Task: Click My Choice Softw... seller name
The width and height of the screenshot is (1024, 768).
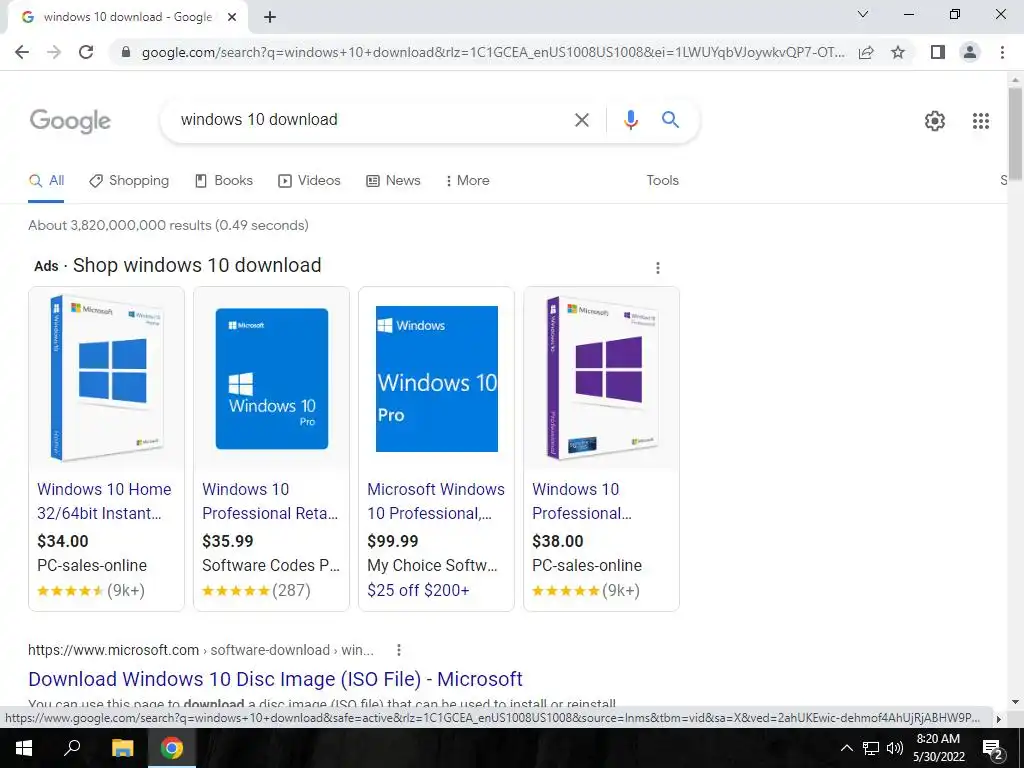Action: pyautogui.click(x=432, y=566)
